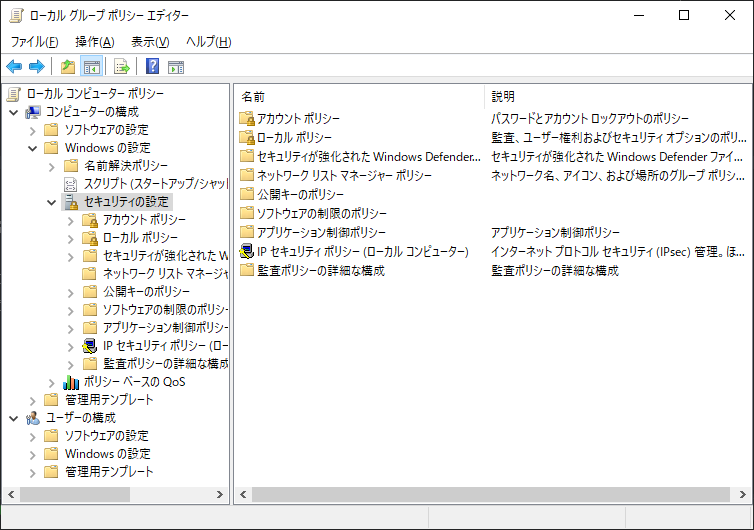This screenshot has height=530, width=754.
Task: Click the right pane scroll right arrow
Action: (742, 494)
